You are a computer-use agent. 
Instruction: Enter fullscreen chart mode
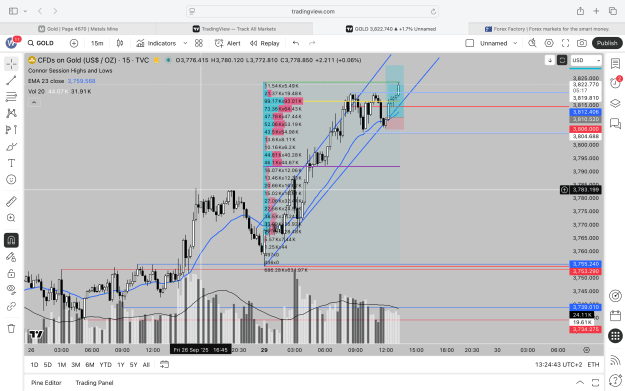coord(565,43)
